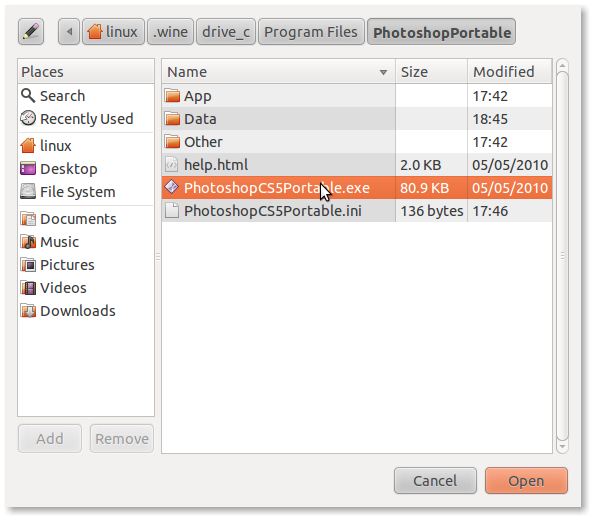The width and height of the screenshot is (590, 516).
Task: Click the Cancel button
Action: [435, 481]
